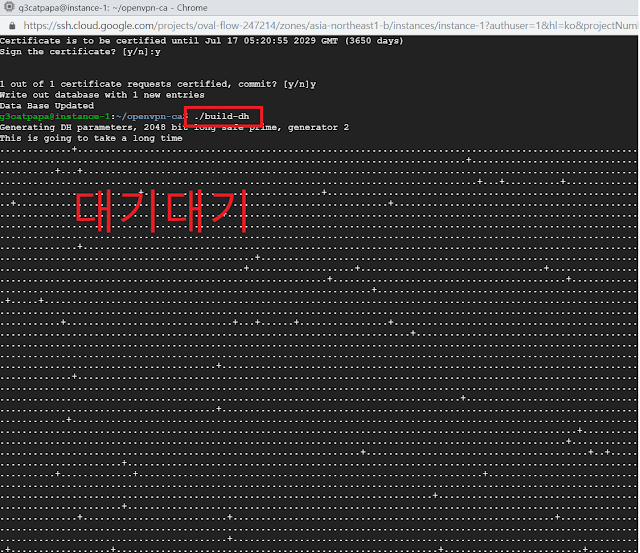Click 'This is going to take a long time'
The width and height of the screenshot is (640, 553).
[x=91, y=138]
